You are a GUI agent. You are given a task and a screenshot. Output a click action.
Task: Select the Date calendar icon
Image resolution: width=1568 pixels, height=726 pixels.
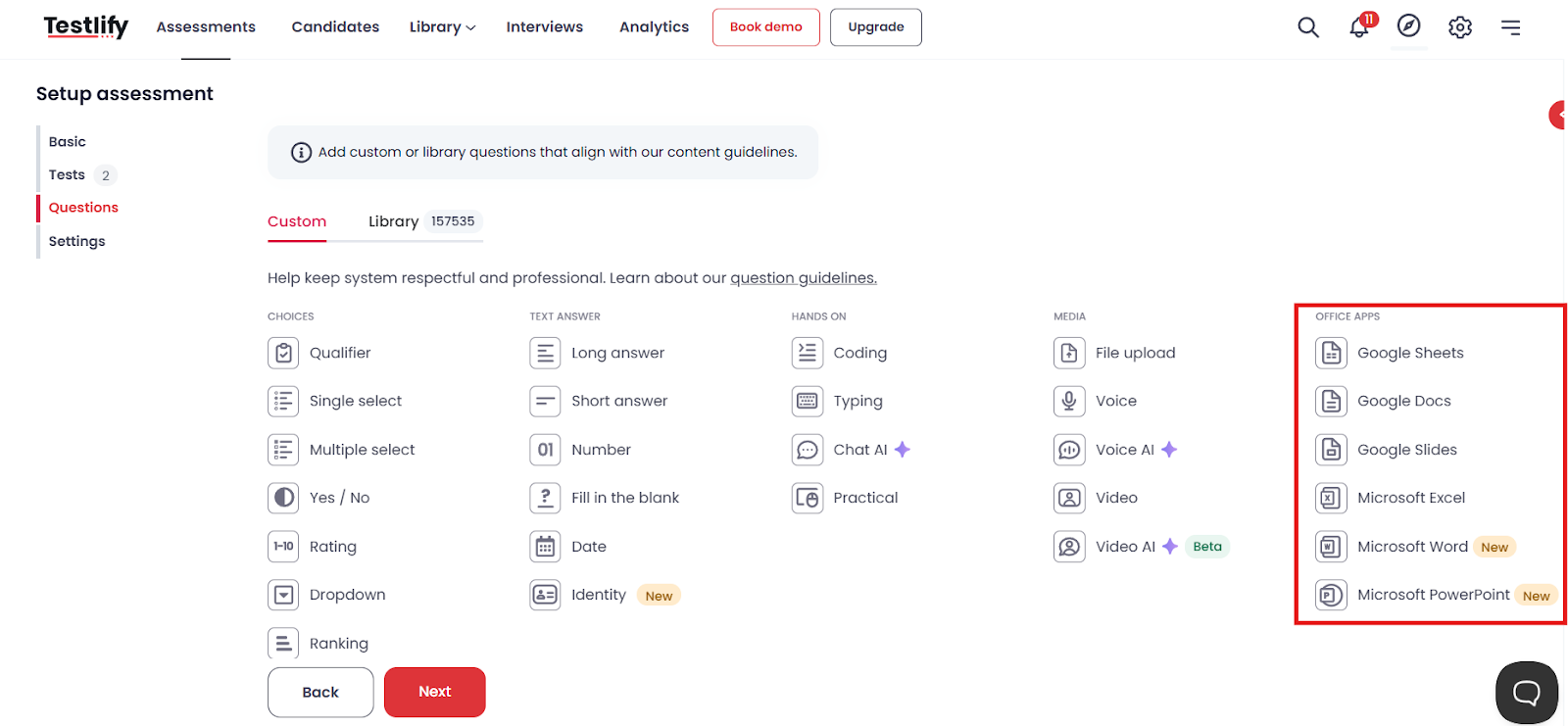click(545, 547)
